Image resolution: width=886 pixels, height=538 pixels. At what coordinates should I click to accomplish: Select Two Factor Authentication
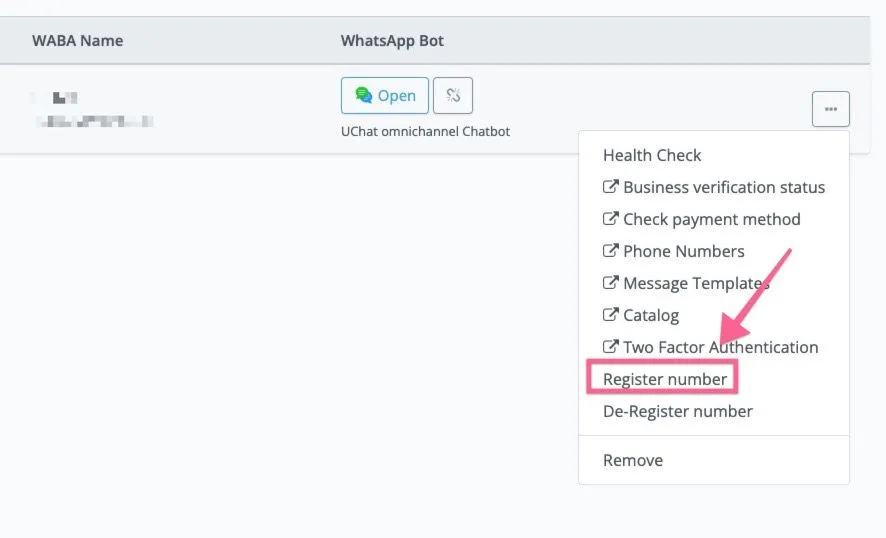click(x=710, y=347)
